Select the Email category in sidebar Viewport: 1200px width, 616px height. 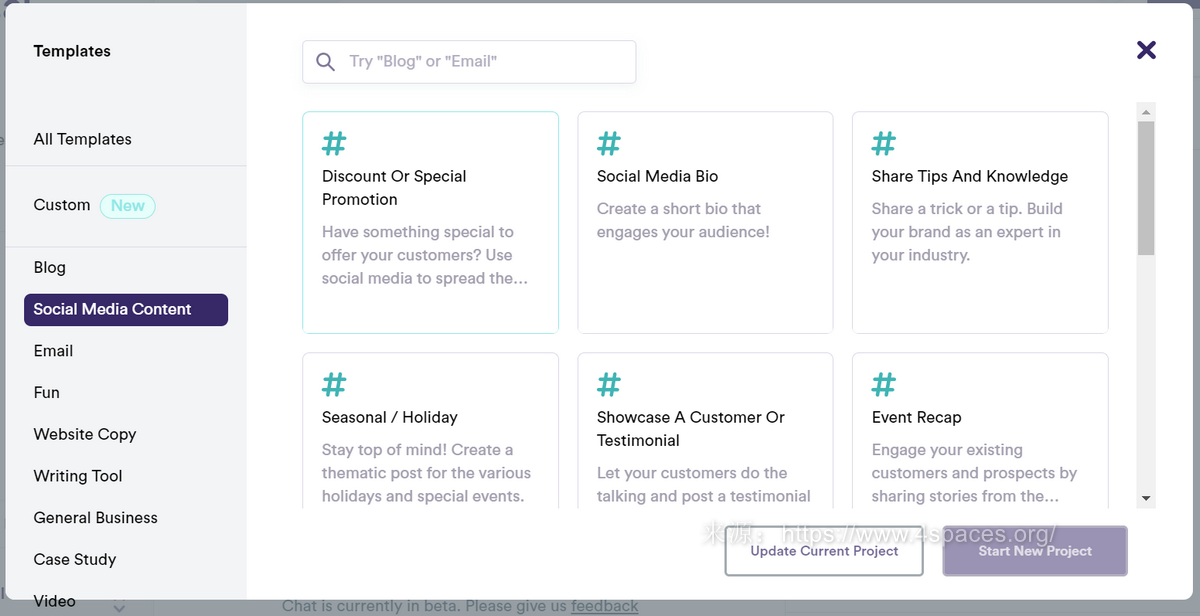tap(53, 351)
